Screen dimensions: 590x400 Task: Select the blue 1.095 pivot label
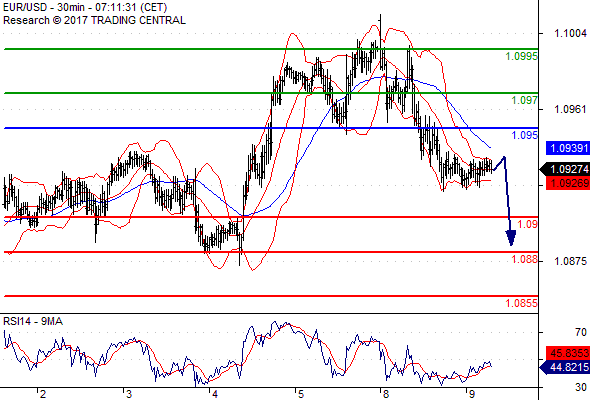coord(525,135)
